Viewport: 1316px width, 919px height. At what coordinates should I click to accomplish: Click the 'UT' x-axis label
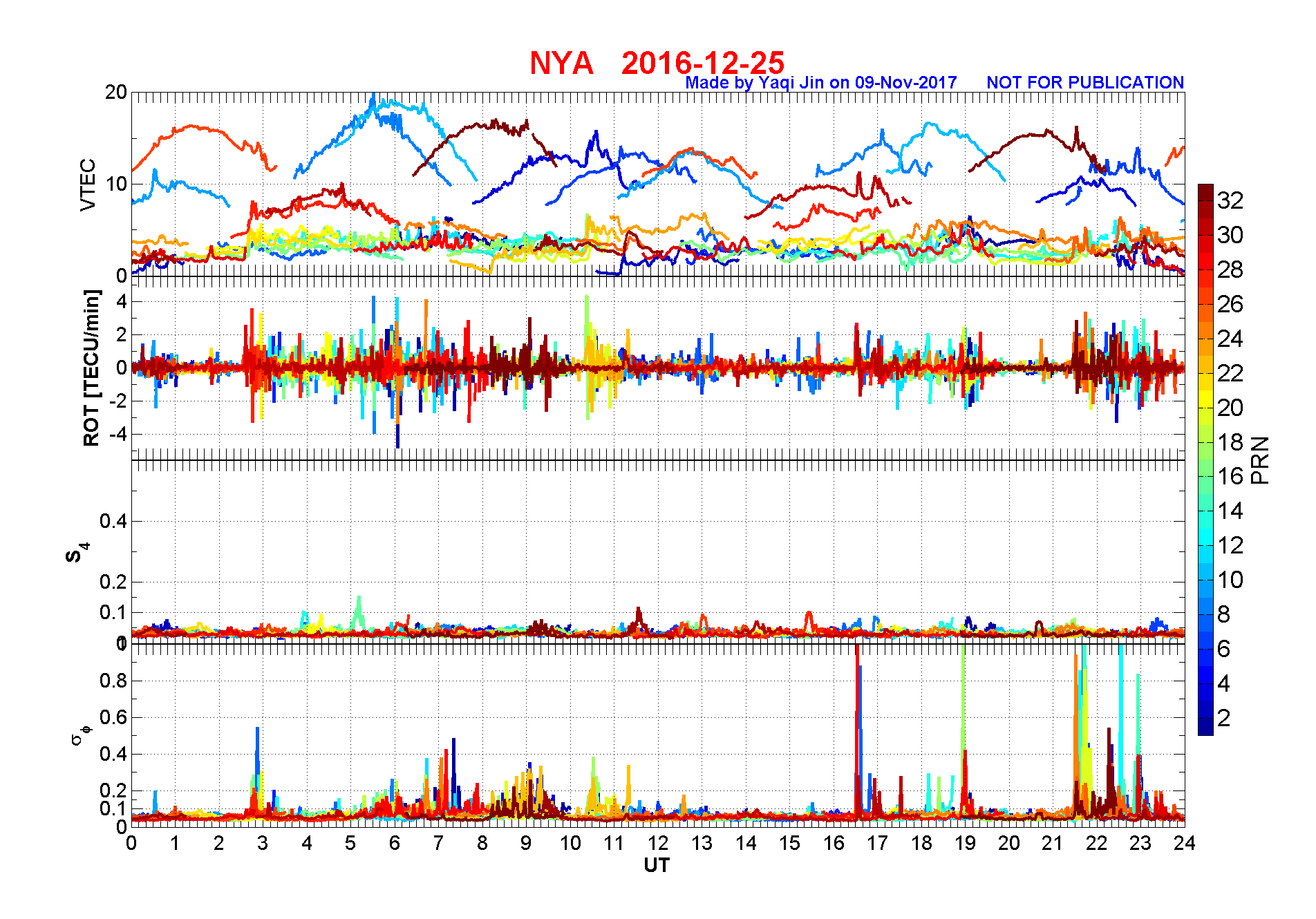(x=657, y=865)
